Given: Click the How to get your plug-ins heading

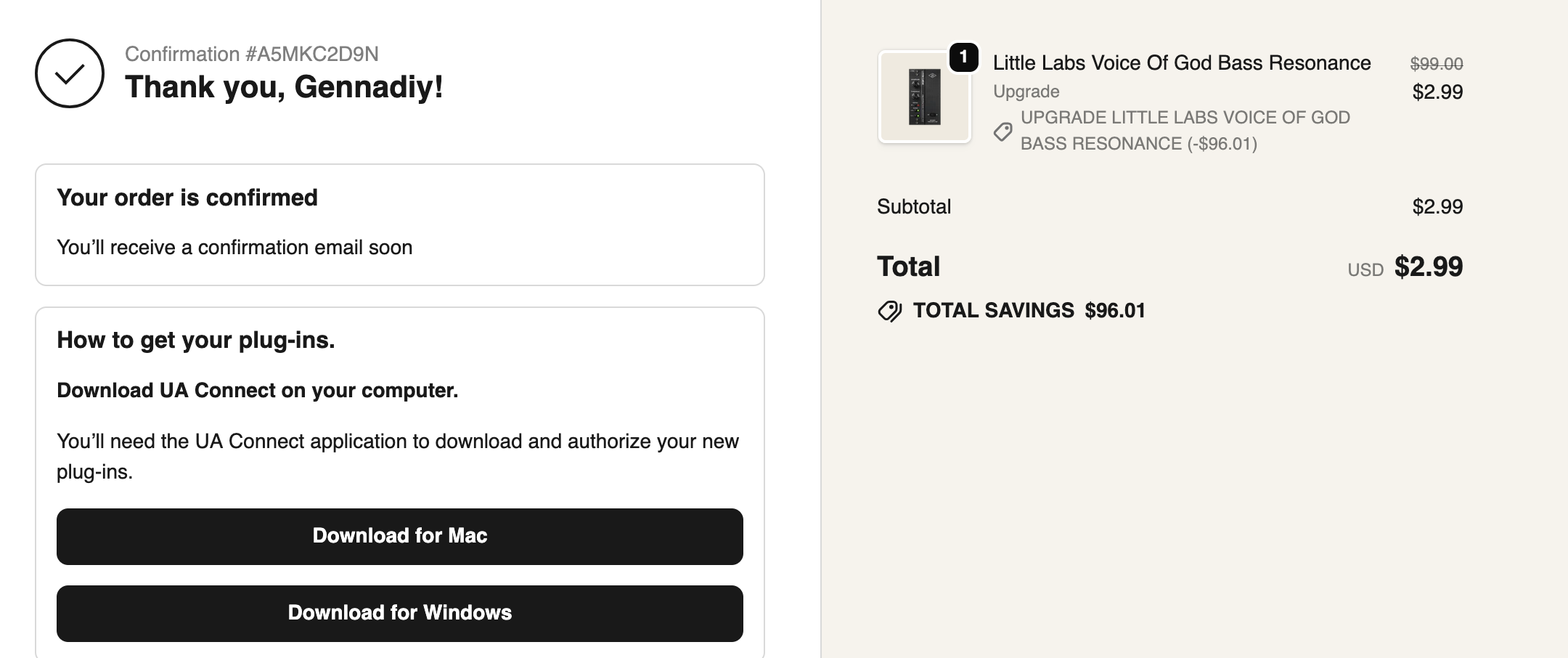Looking at the screenshot, I should click(196, 340).
